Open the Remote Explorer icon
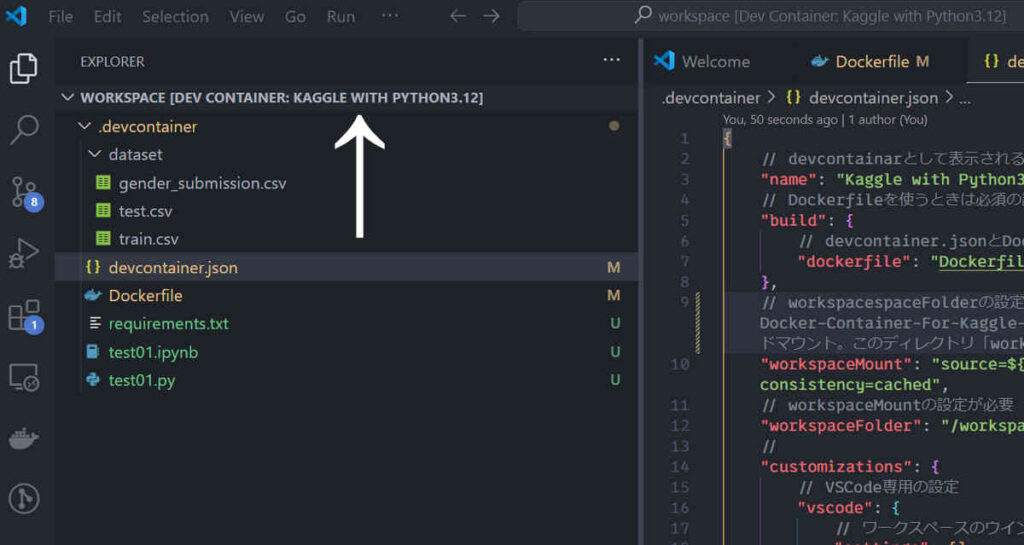The height and width of the screenshot is (545, 1024). click(23, 377)
